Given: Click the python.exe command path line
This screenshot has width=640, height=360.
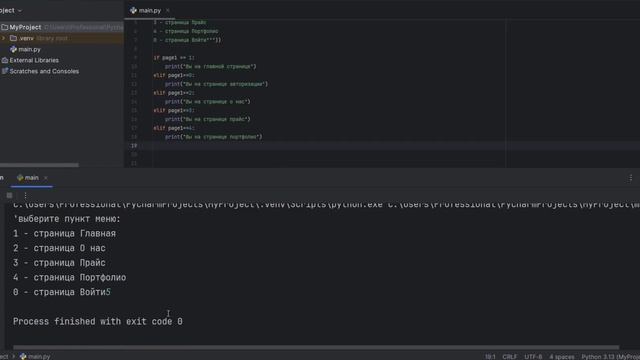Looking at the screenshot, I should click(326, 204).
